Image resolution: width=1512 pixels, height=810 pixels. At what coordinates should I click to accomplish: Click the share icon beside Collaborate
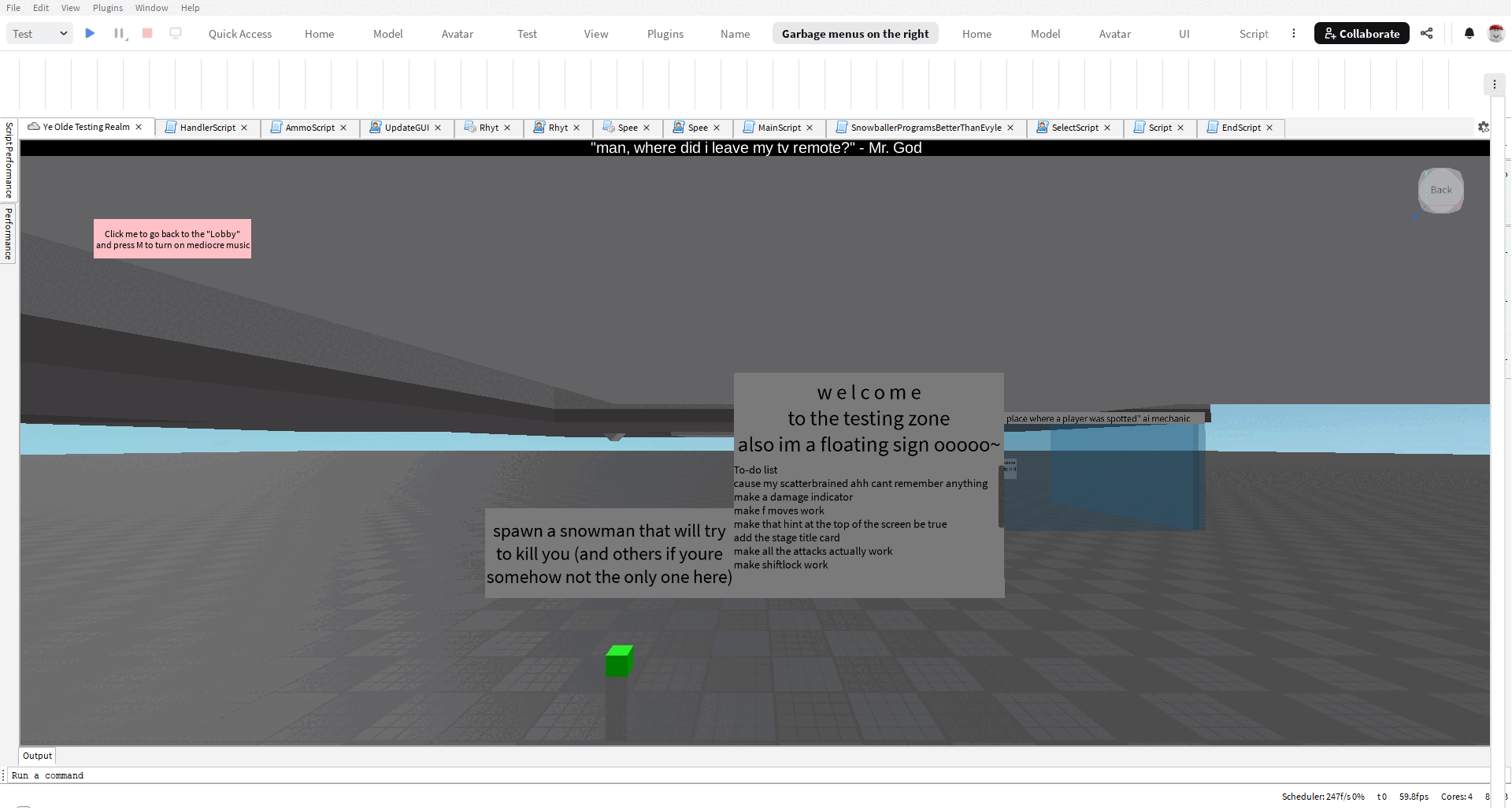pos(1428,33)
